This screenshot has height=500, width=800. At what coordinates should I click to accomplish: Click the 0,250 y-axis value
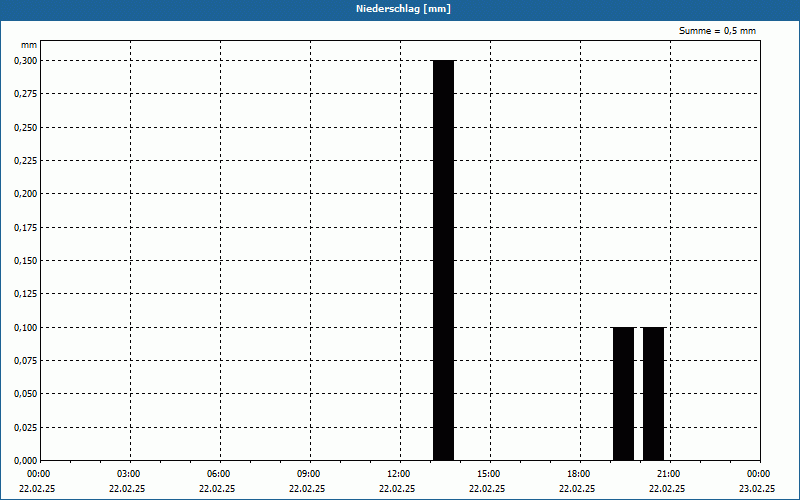pos(26,128)
